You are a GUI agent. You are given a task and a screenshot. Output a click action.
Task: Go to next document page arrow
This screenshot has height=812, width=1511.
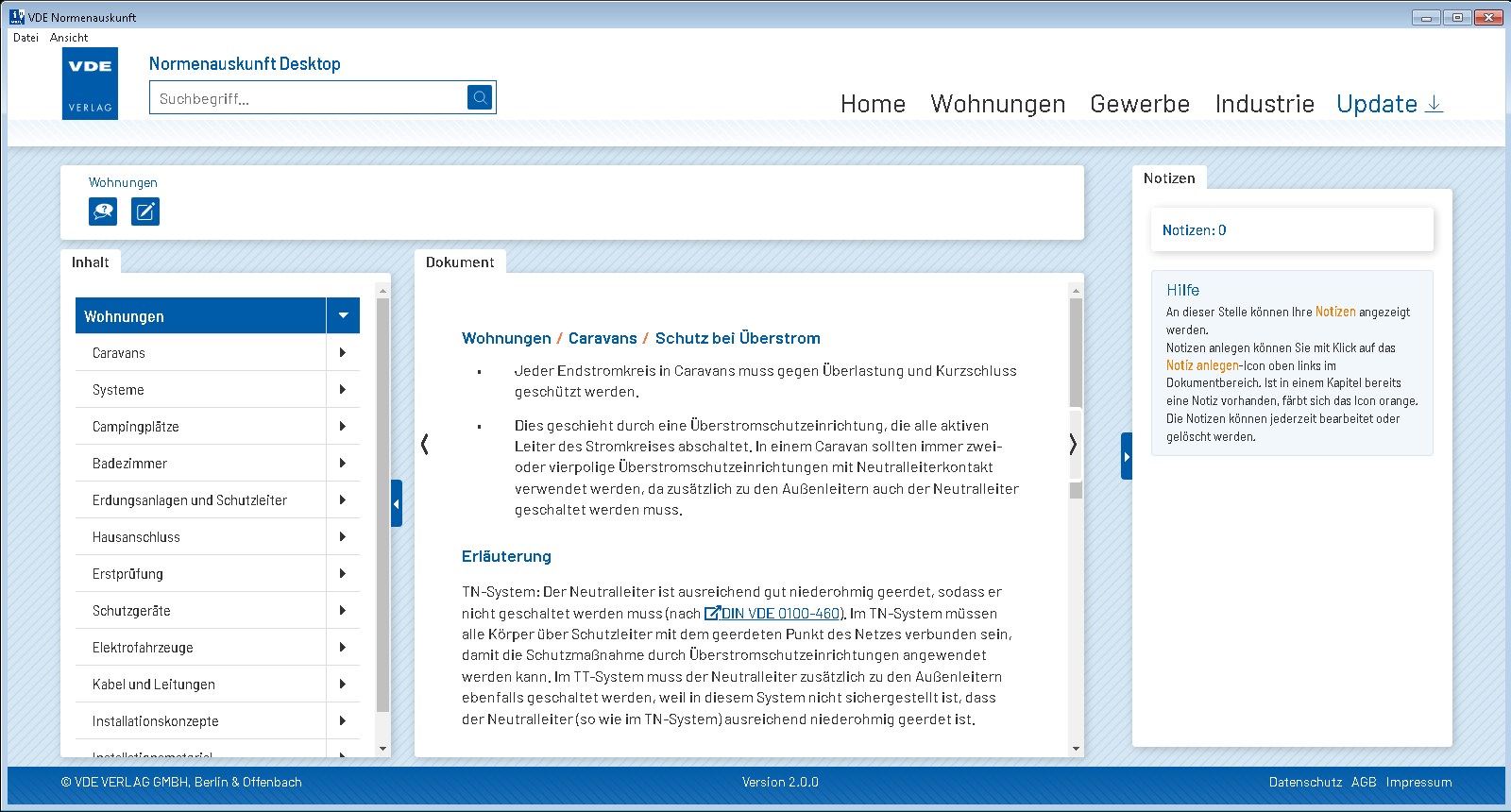1073,444
